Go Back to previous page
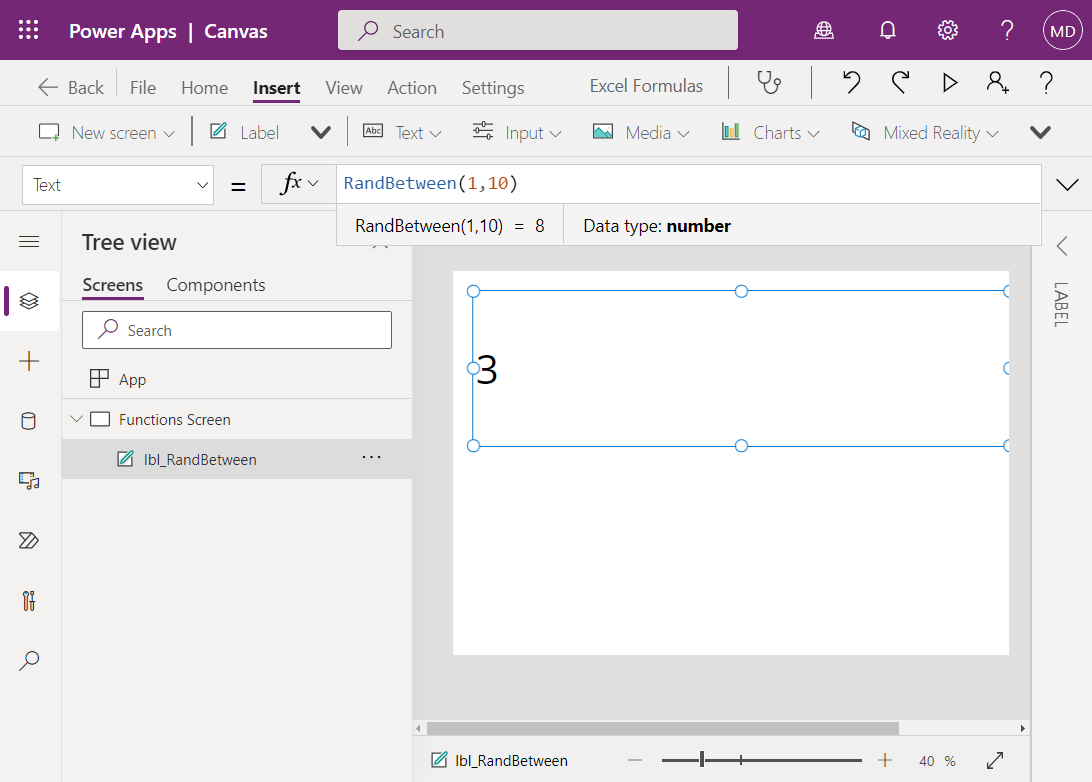Viewport: 1092px width, 782px height. coord(70,88)
